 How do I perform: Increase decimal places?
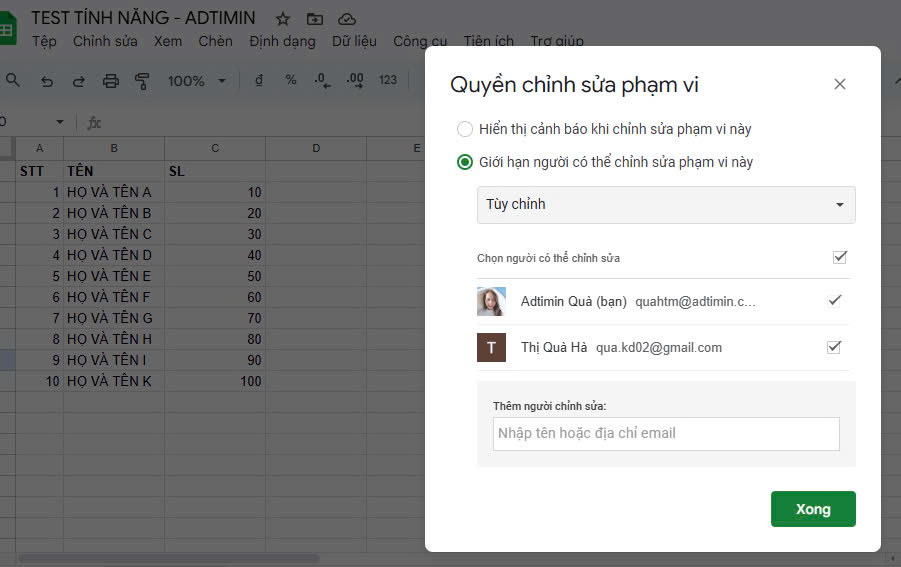click(355, 80)
